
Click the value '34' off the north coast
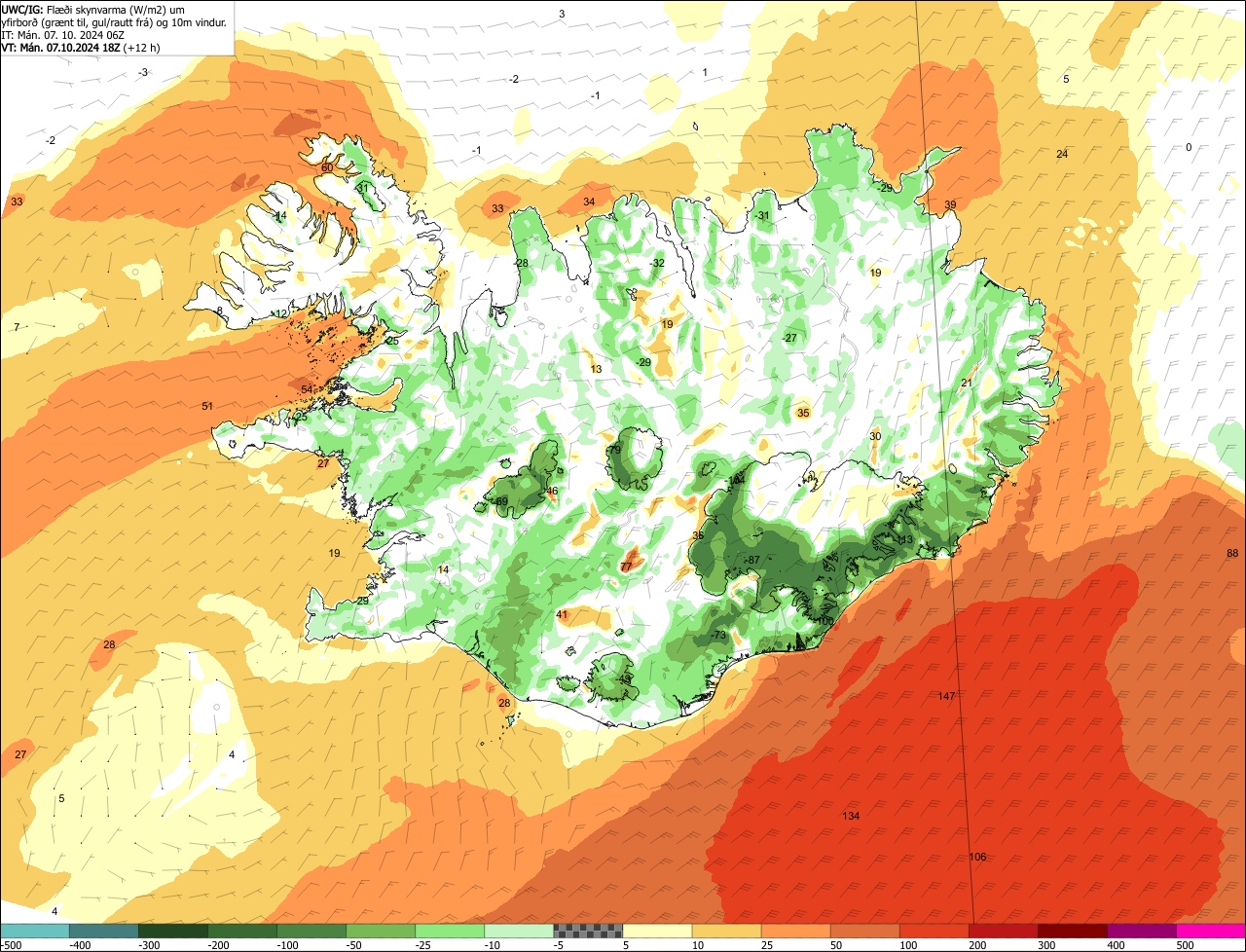[x=589, y=201]
